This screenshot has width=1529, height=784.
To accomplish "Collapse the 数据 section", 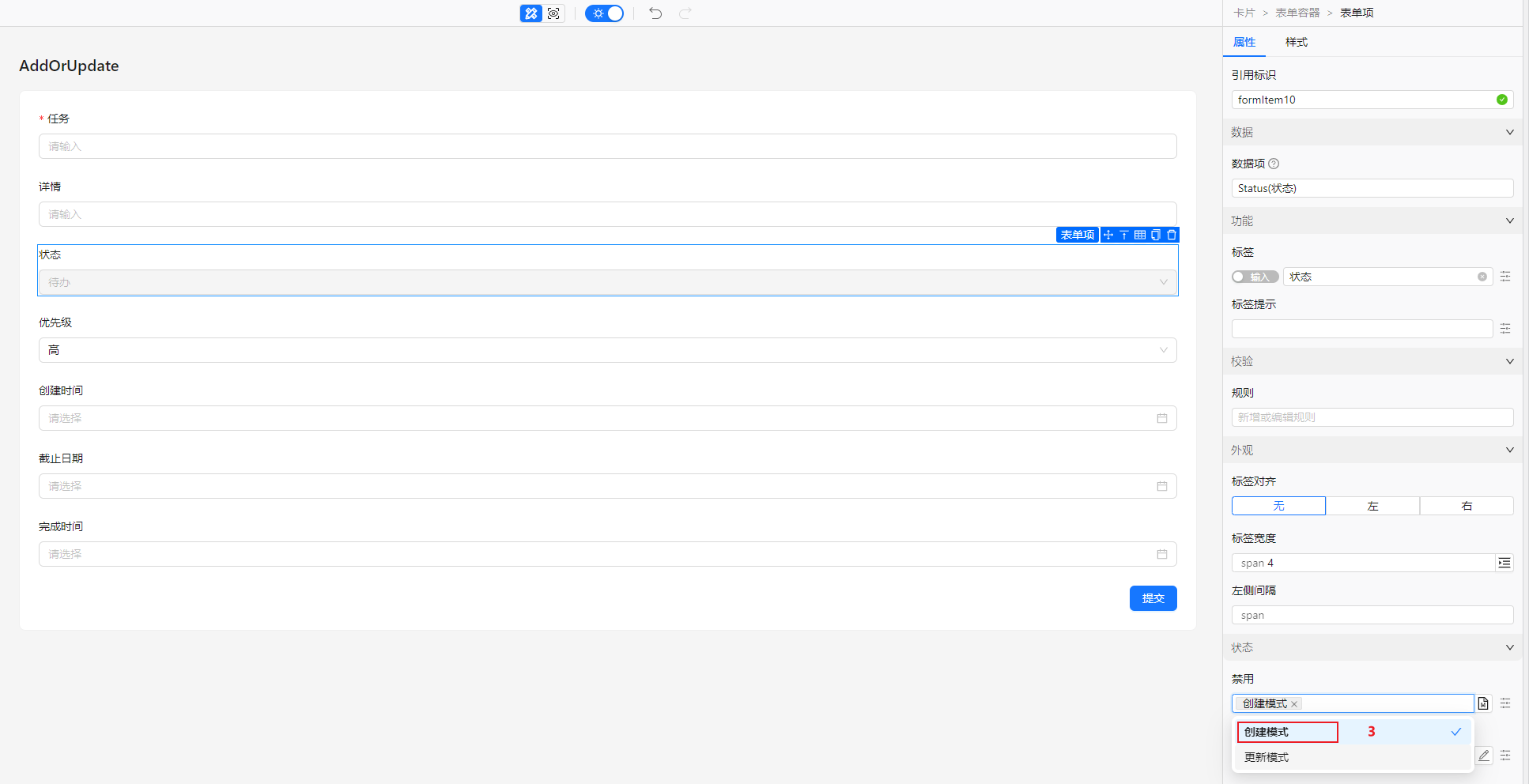I will click(x=1509, y=132).
